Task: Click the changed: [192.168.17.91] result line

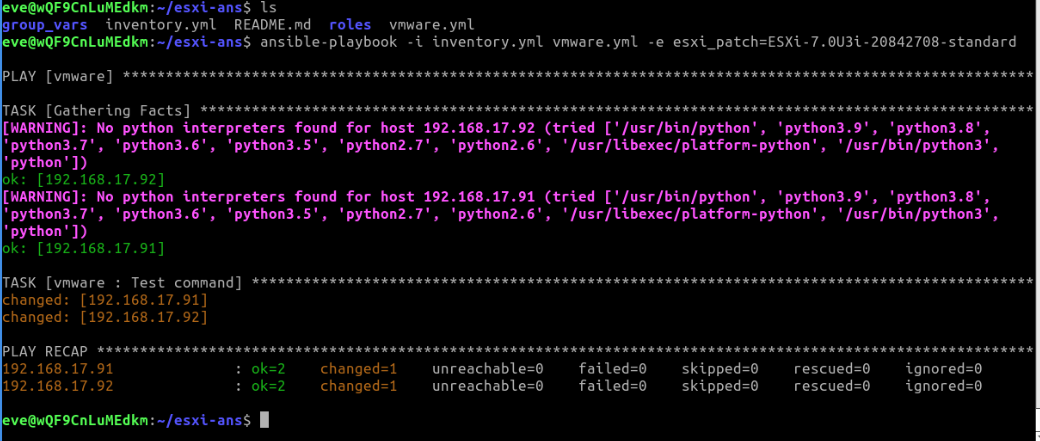Action: tap(105, 300)
